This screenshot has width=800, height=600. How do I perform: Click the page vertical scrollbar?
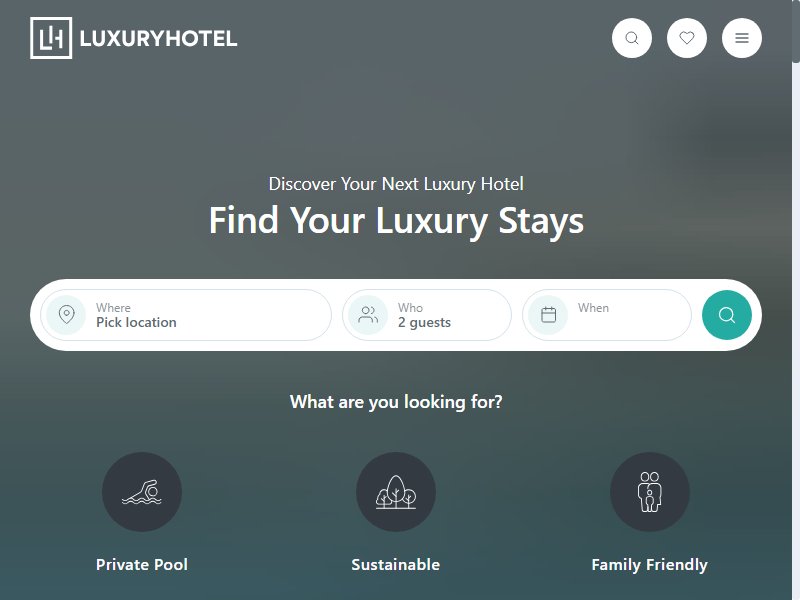point(796,300)
